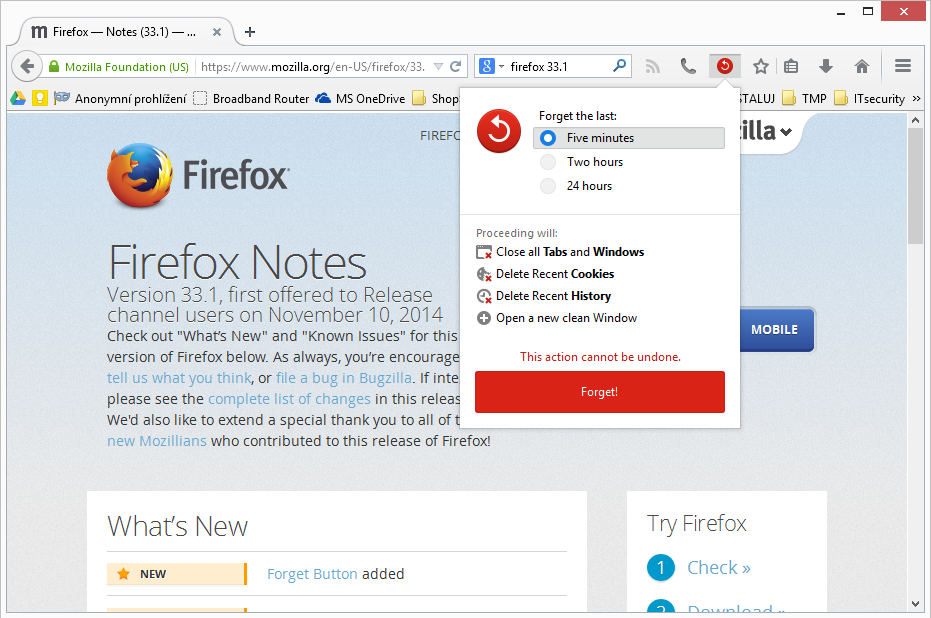Click the Delete Recent History icon

pos(484,296)
